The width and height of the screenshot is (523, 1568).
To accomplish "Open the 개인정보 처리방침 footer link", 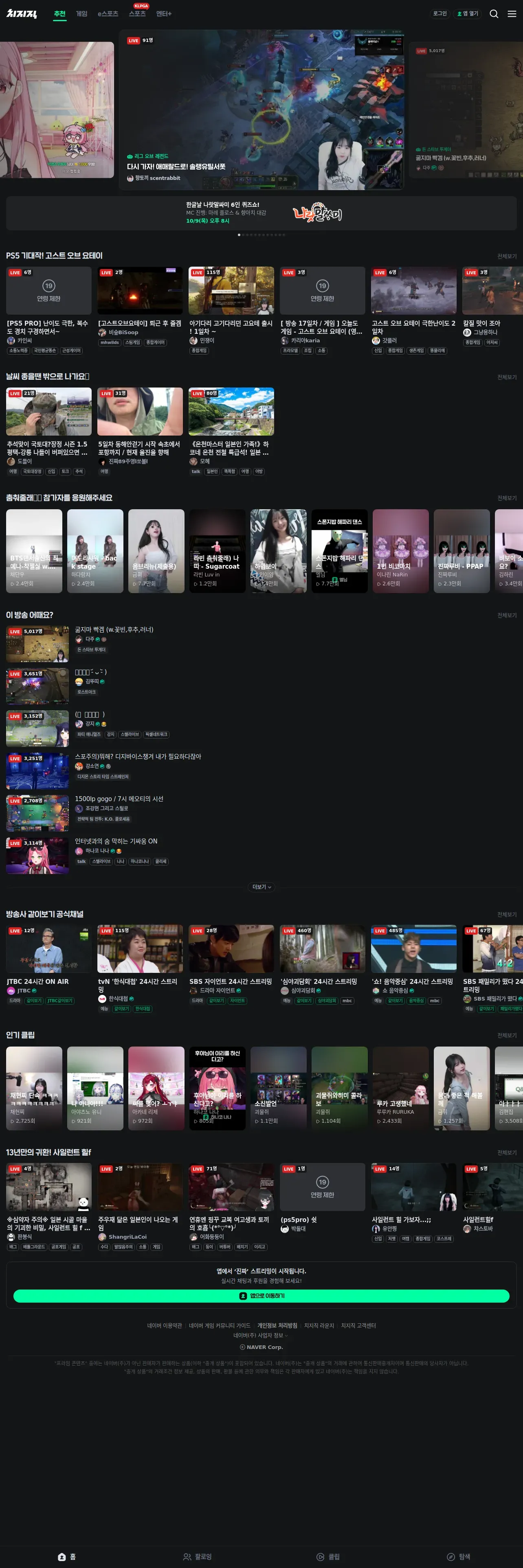I will coord(277,1326).
